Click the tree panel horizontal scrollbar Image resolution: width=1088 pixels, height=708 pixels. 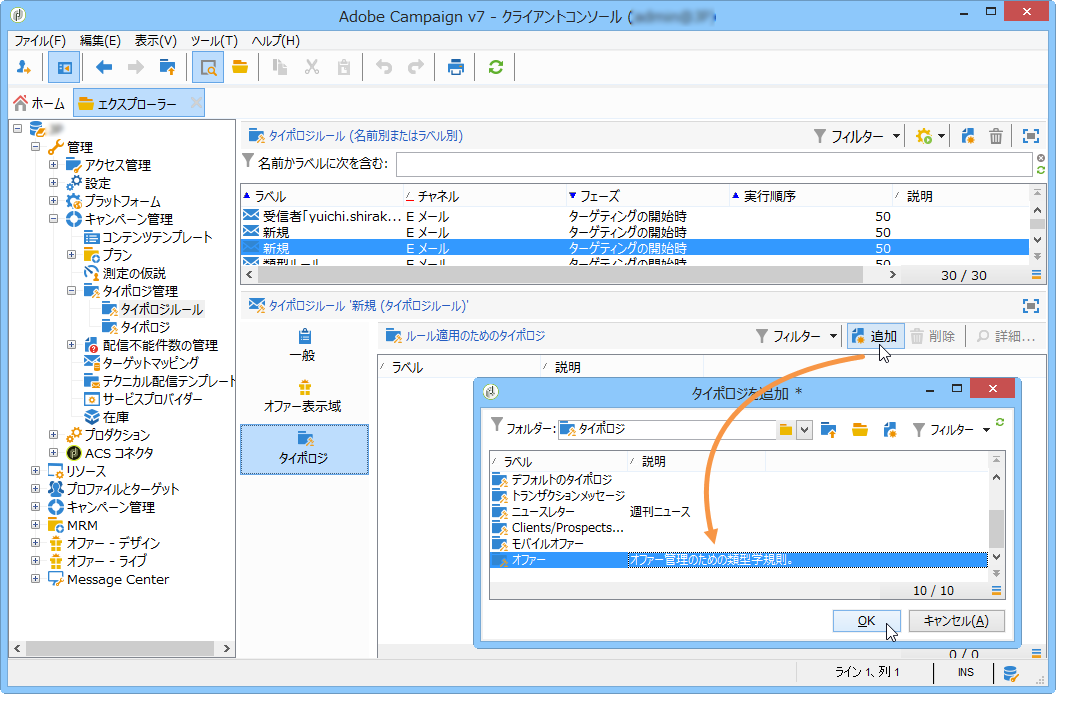point(121,648)
